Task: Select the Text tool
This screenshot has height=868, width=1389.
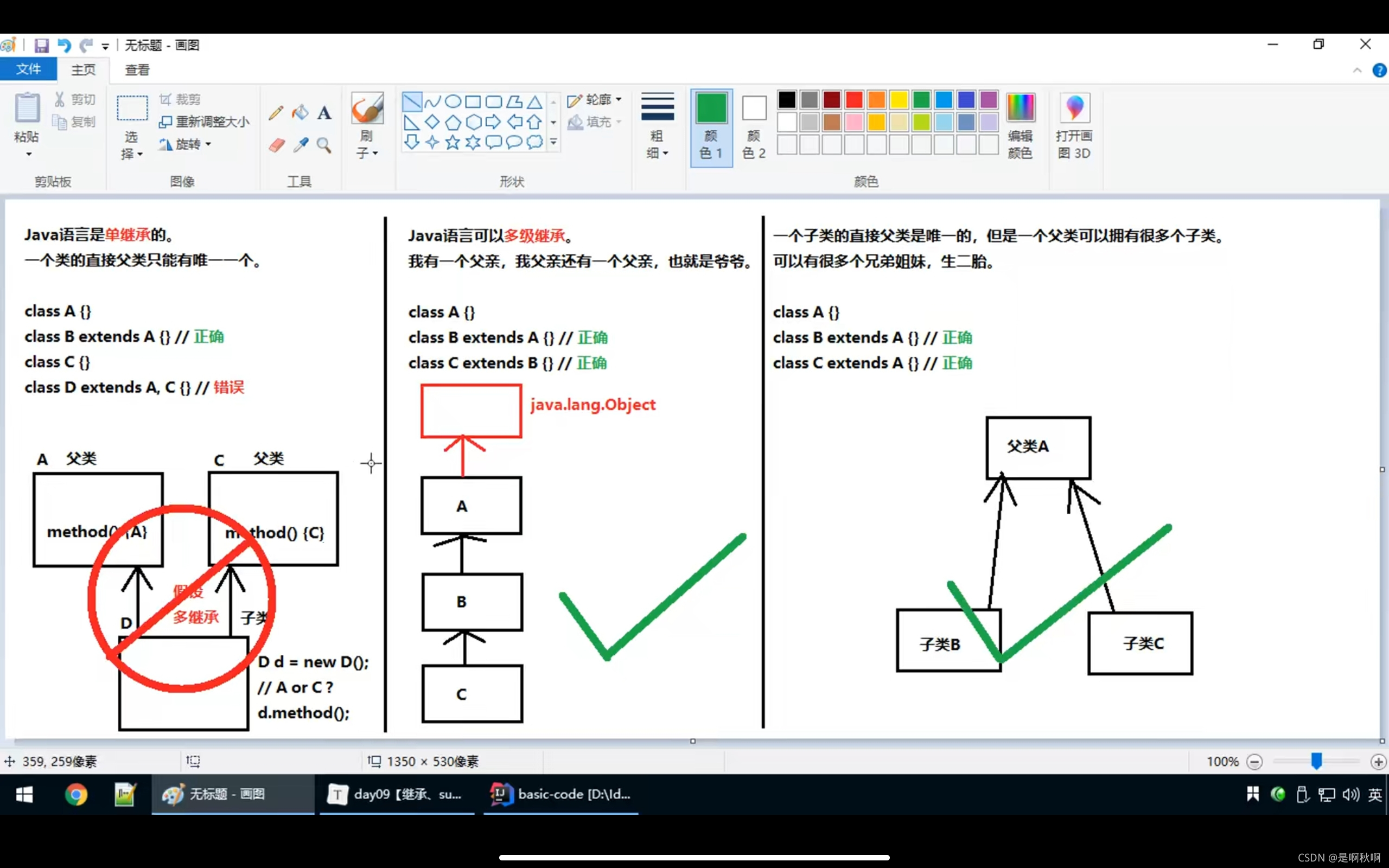Action: pos(324,112)
